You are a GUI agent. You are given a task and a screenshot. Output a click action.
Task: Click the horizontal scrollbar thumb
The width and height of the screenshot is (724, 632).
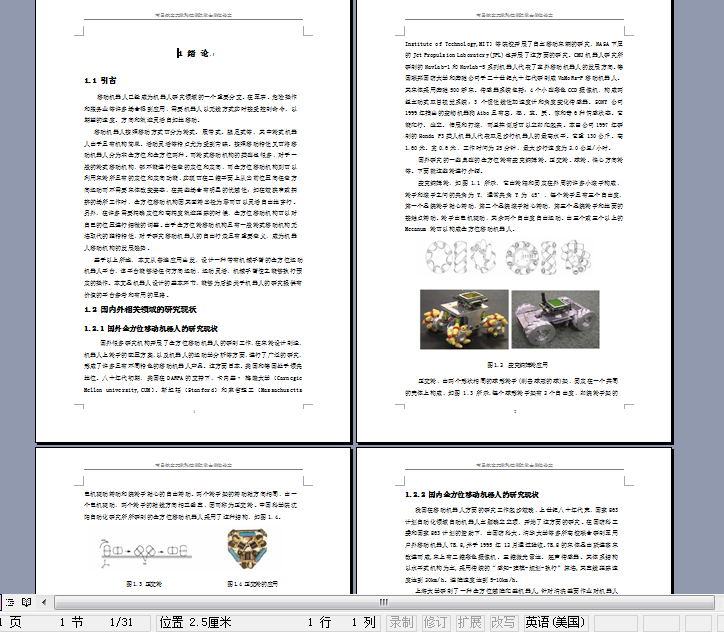384,602
